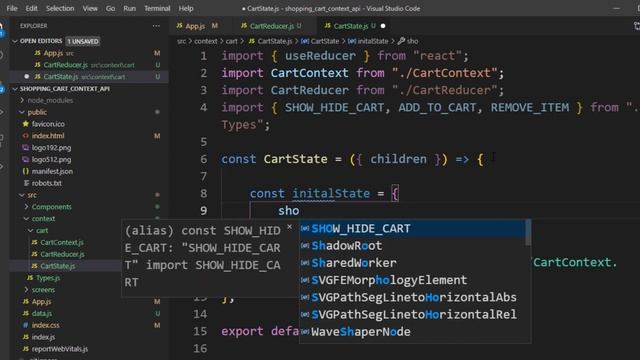640x360 pixels.
Task: Select SVGPathSegLinetoHorizontalRel suggestion
Action: (412, 314)
